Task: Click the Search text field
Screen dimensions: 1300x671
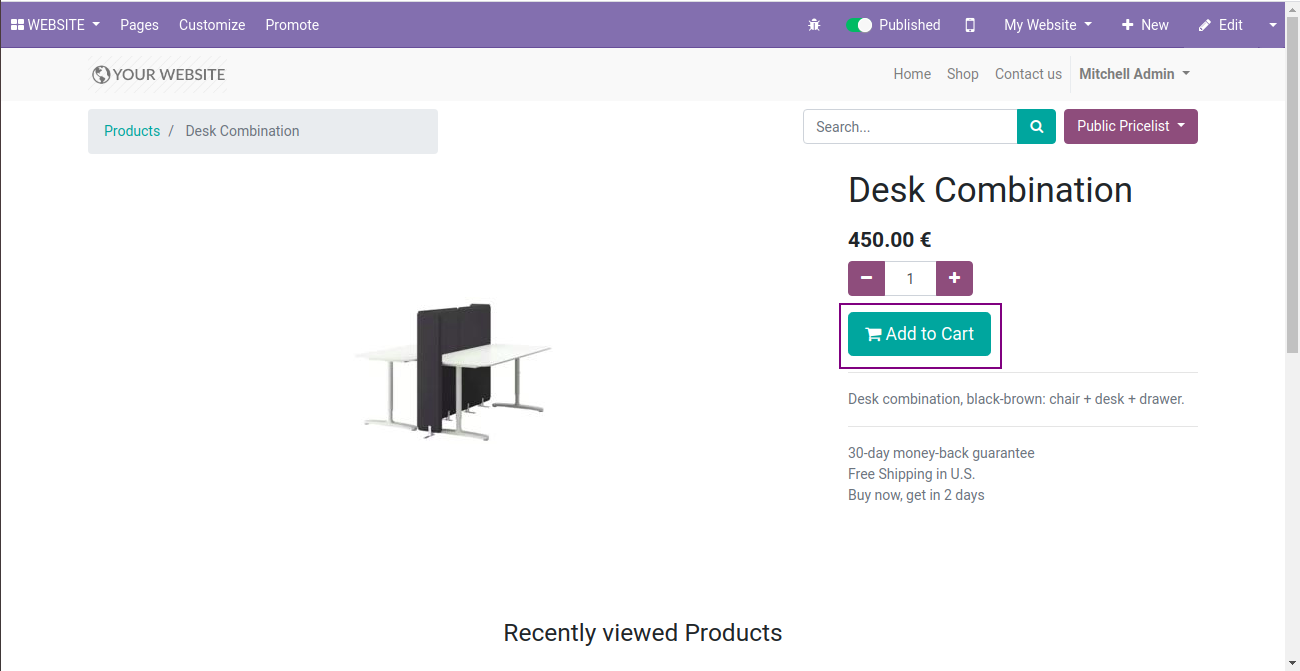Action: point(910,127)
